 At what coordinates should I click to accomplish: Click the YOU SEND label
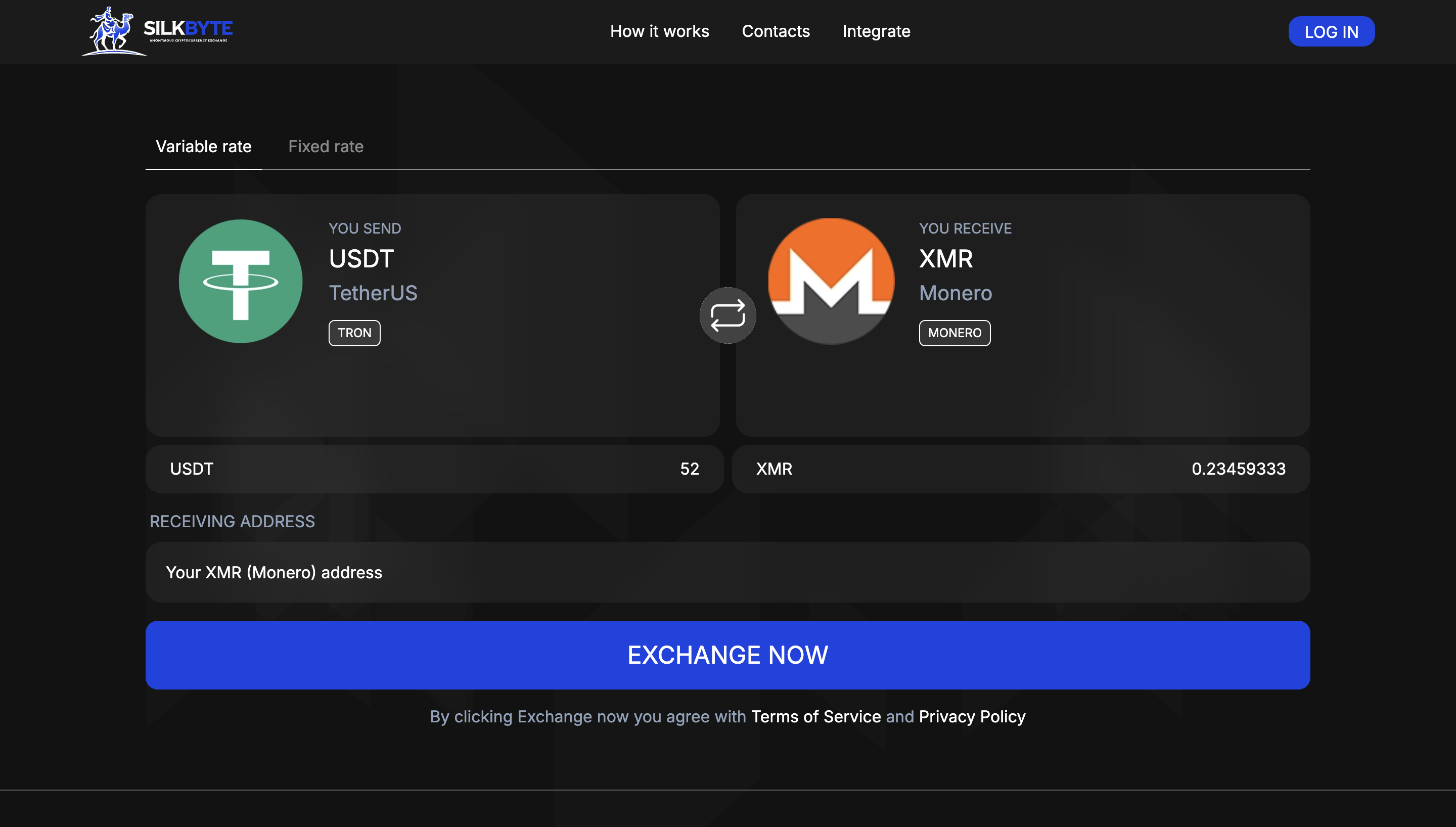click(365, 228)
